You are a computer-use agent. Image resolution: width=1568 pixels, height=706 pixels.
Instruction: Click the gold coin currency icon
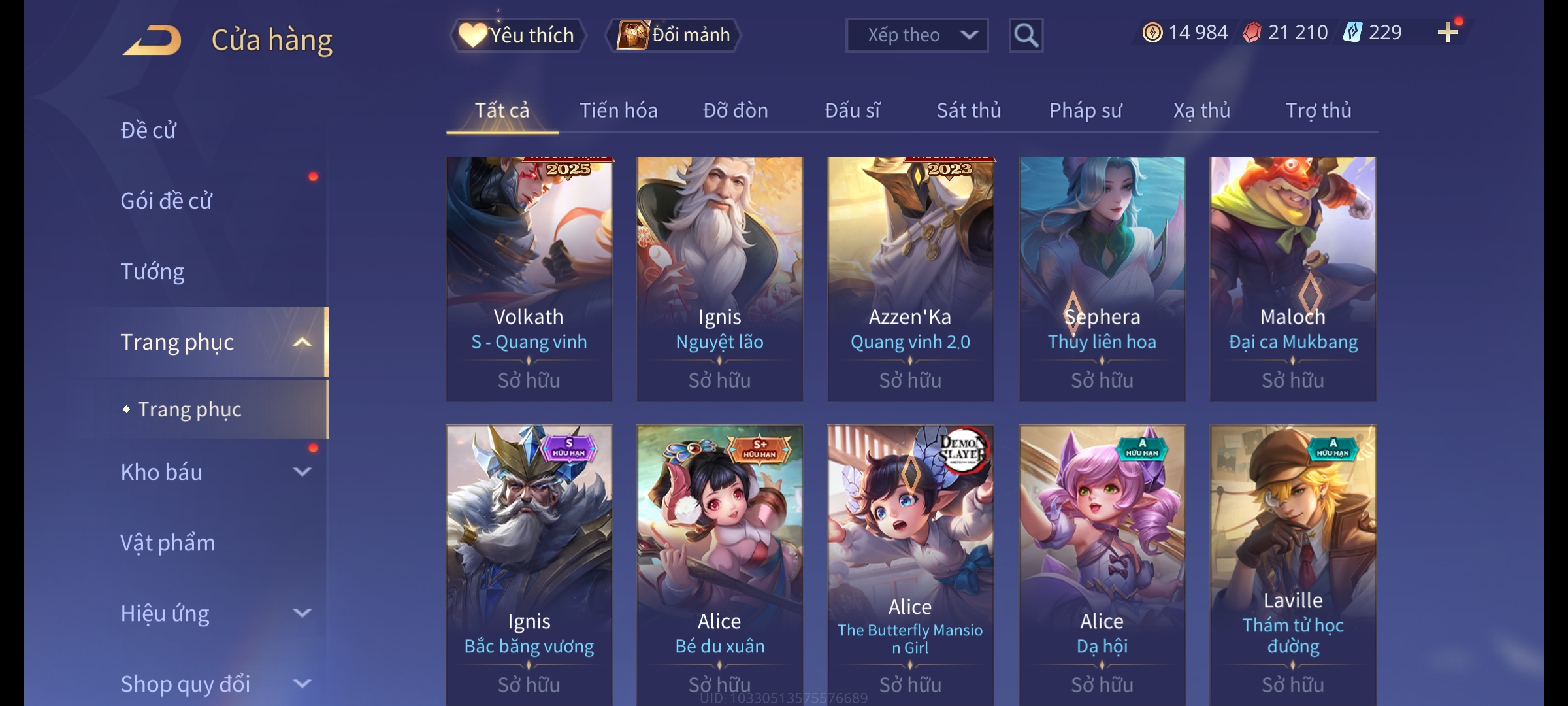click(1152, 33)
